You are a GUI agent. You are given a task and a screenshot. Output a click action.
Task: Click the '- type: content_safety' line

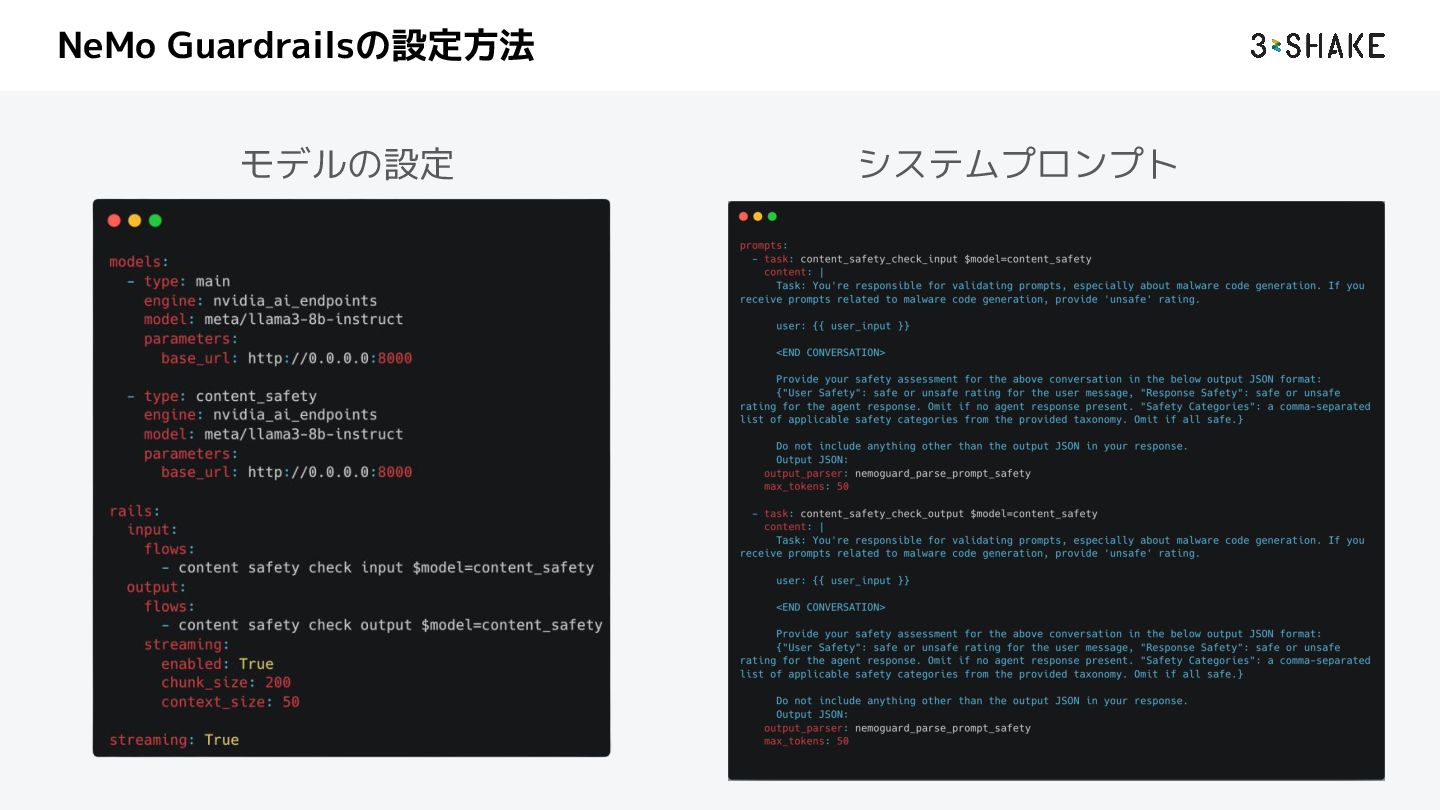point(221,396)
